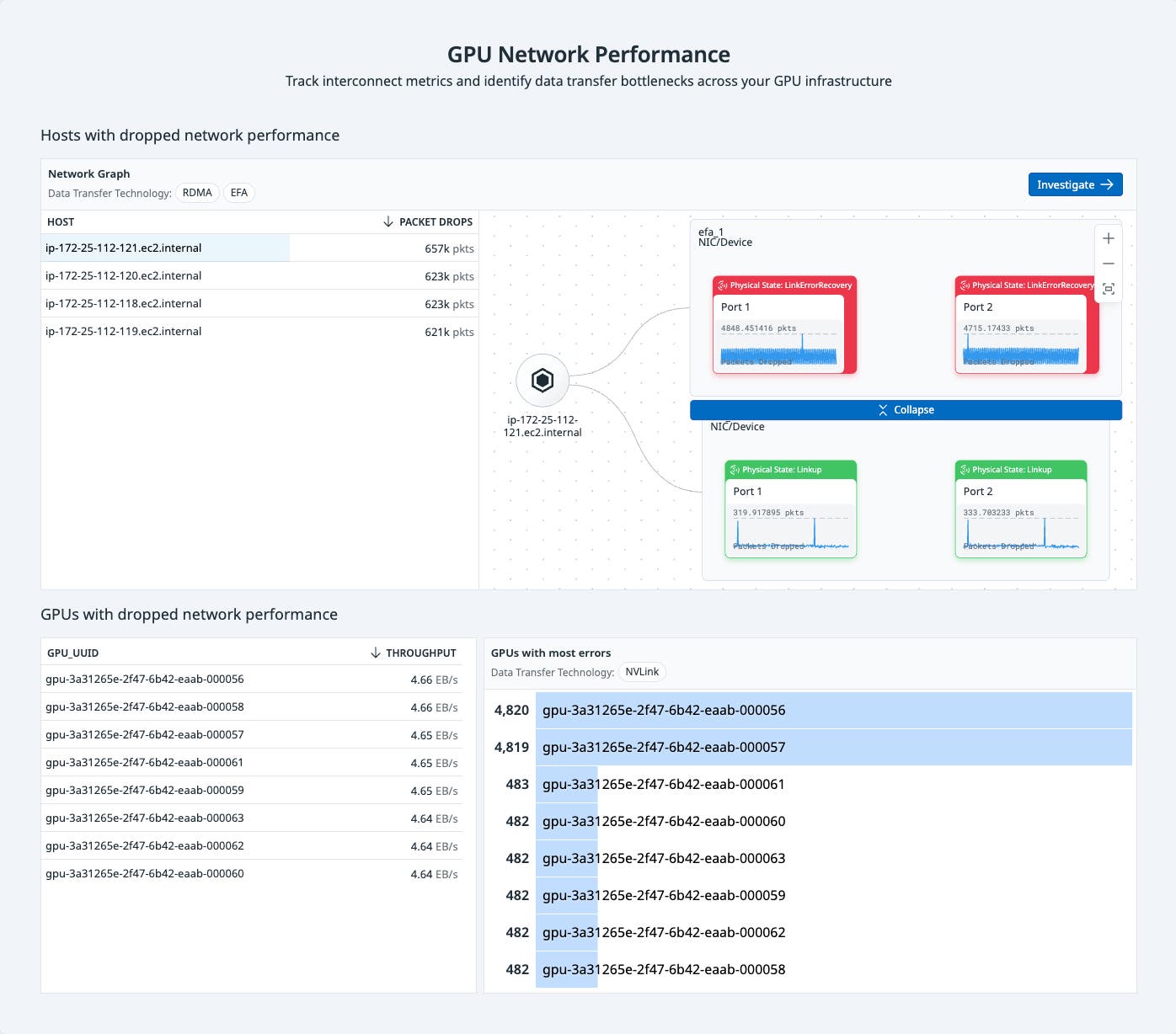
Task: Click the antenna icon on Port 1 Linkup badge
Action: pos(733,470)
